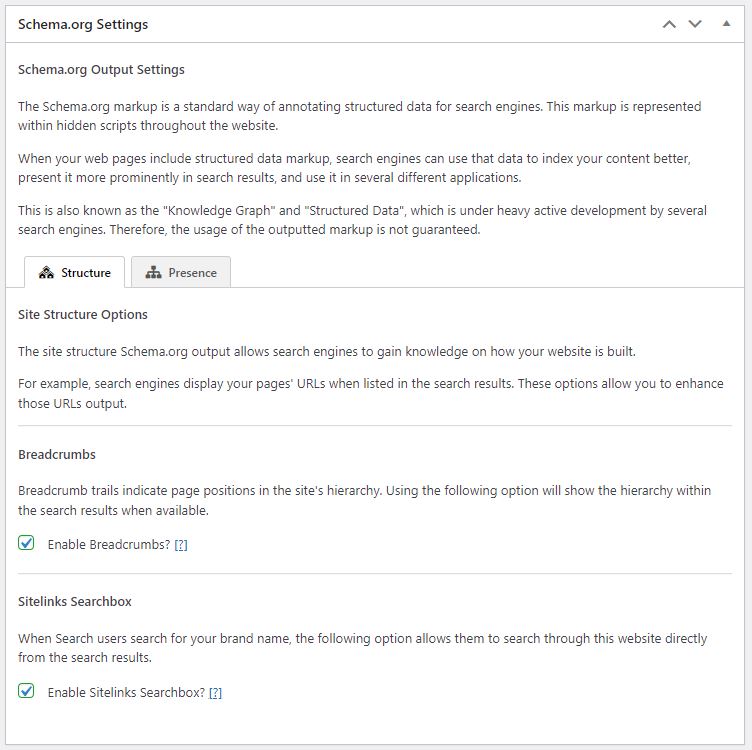This screenshot has width=752, height=750.
Task: Open the Sitelinks Searchbox [?] help link
Action: tap(215, 692)
